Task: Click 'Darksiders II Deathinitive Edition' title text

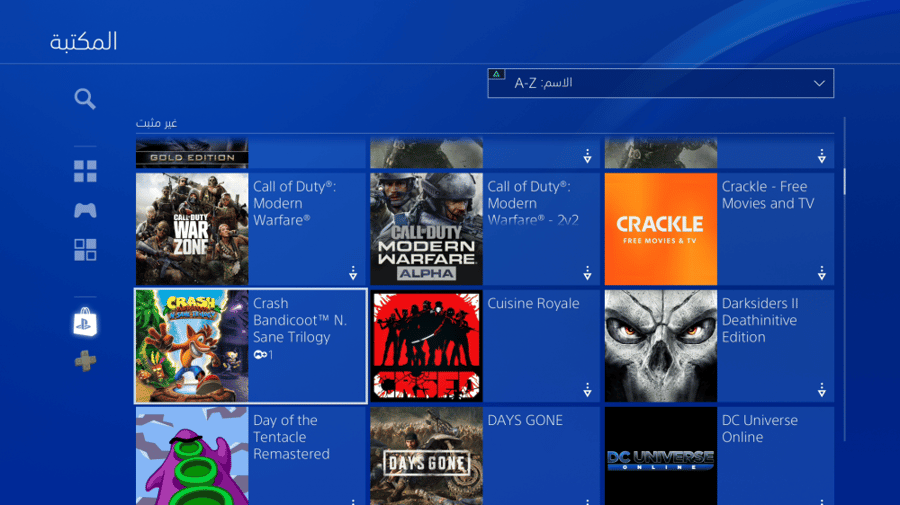Action: click(x=760, y=320)
